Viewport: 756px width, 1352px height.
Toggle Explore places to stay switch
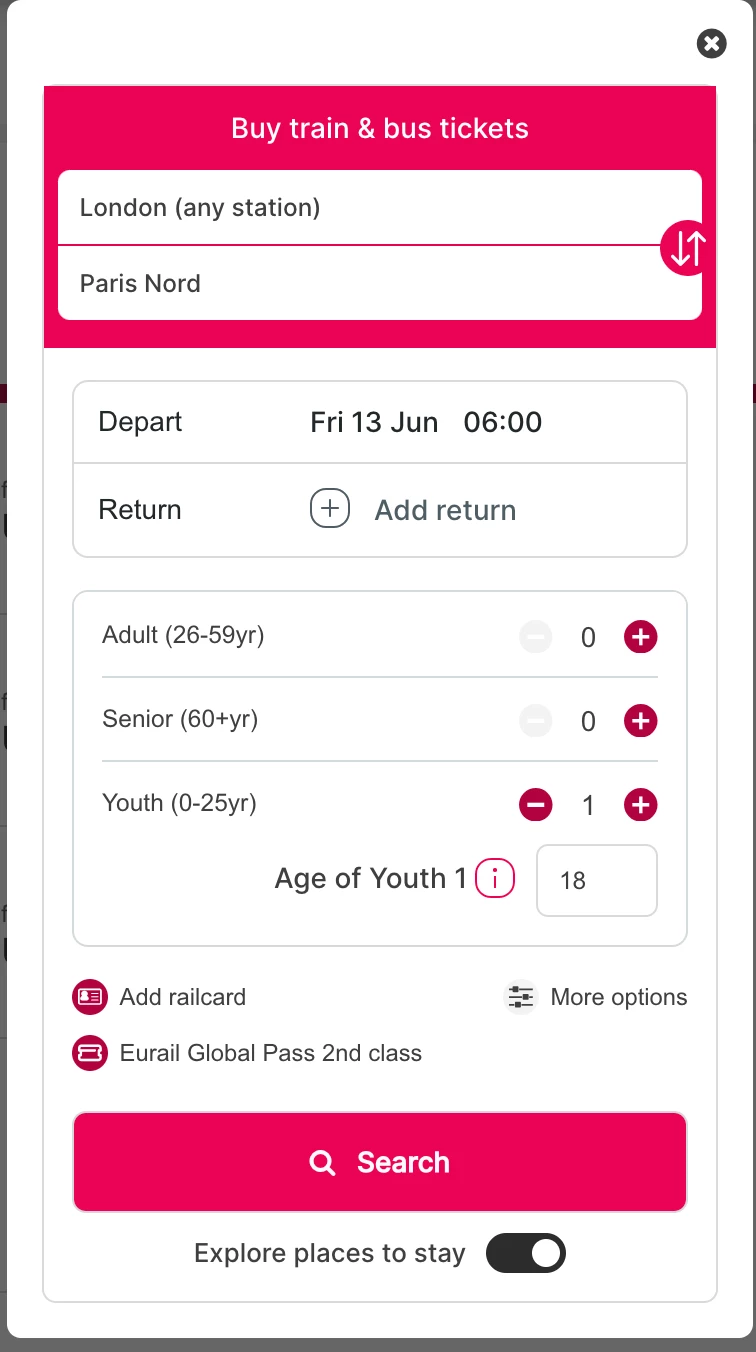(x=526, y=1253)
